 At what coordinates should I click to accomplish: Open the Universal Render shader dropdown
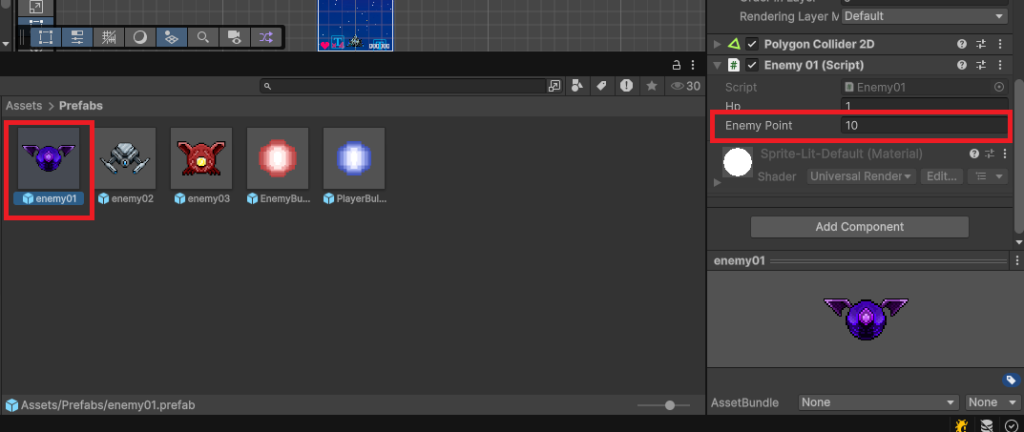(862, 176)
